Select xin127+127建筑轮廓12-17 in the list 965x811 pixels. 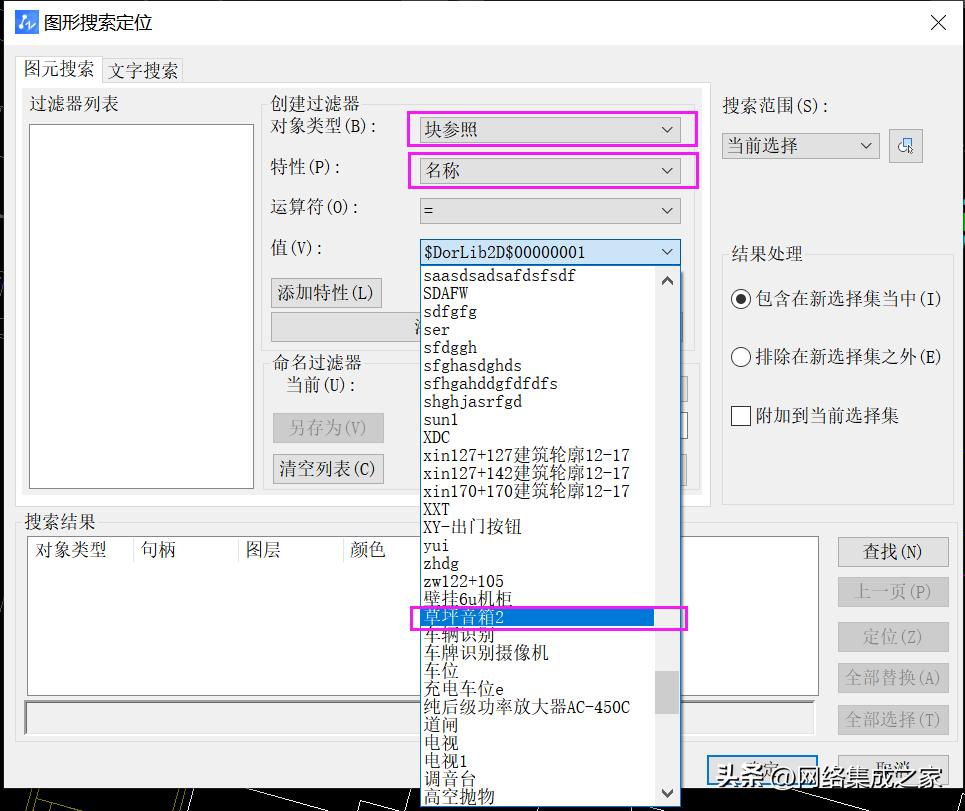tap(539, 455)
